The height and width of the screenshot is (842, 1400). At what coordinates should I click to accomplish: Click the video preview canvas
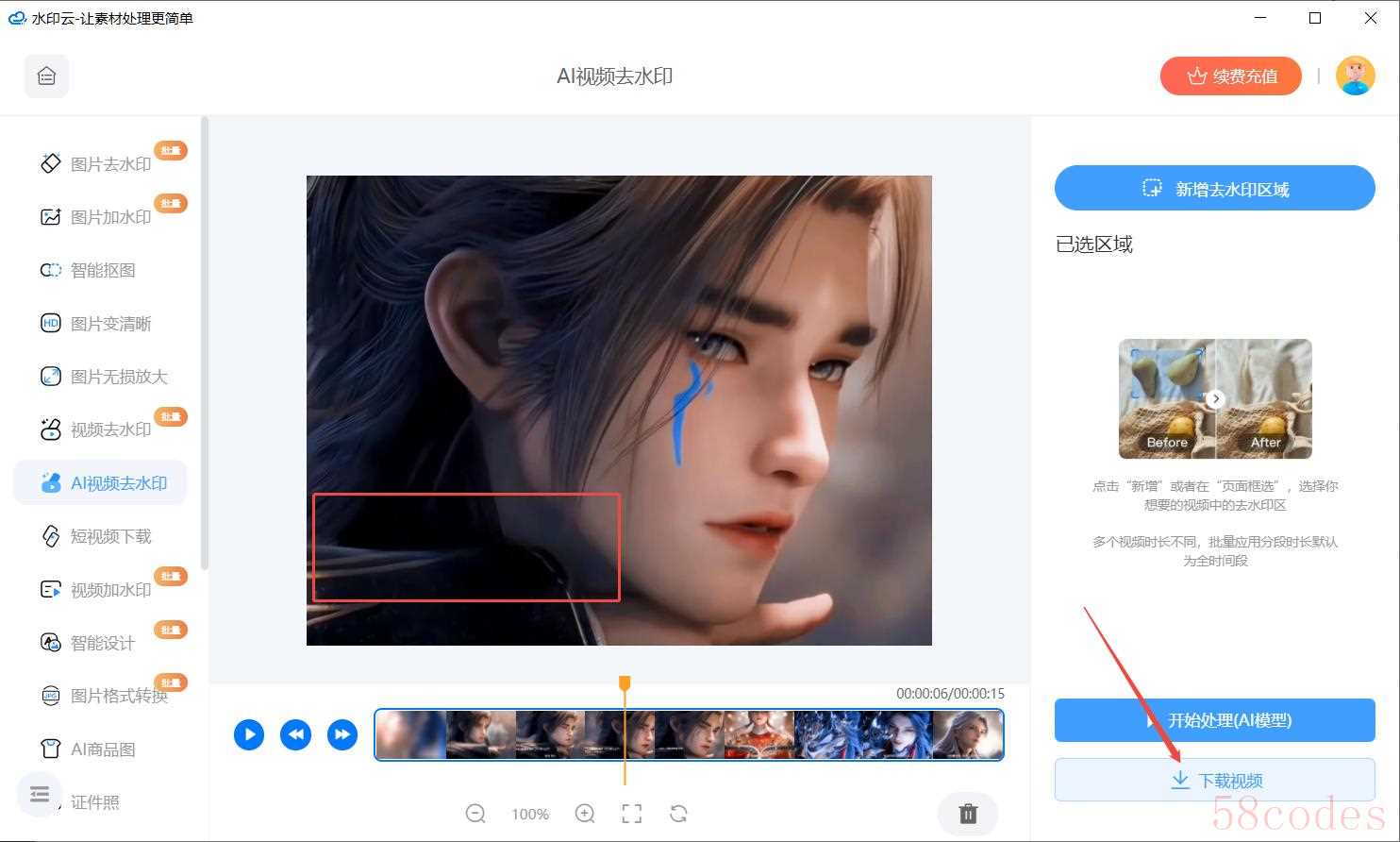coord(619,411)
